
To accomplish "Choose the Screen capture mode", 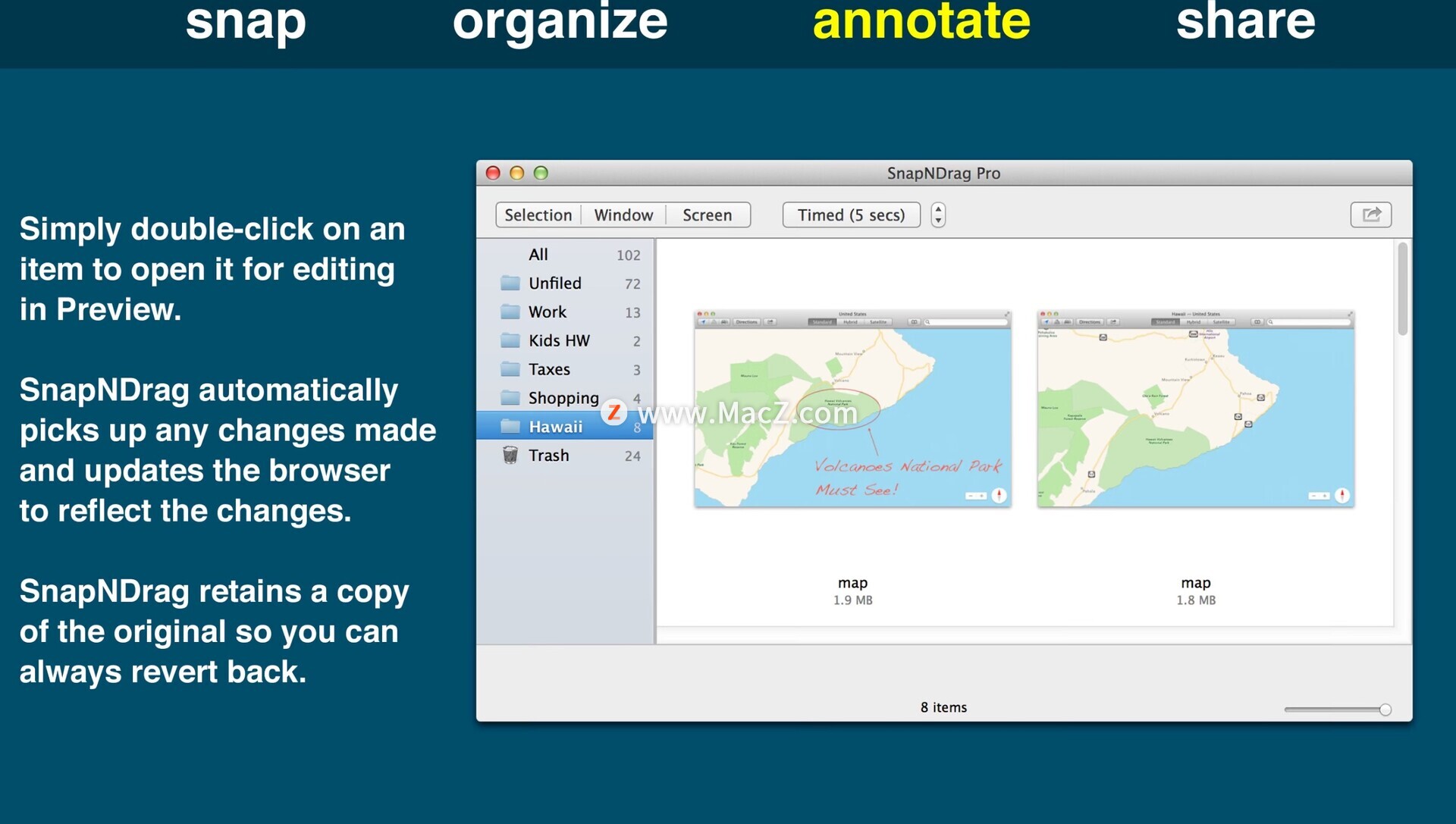I will point(708,215).
